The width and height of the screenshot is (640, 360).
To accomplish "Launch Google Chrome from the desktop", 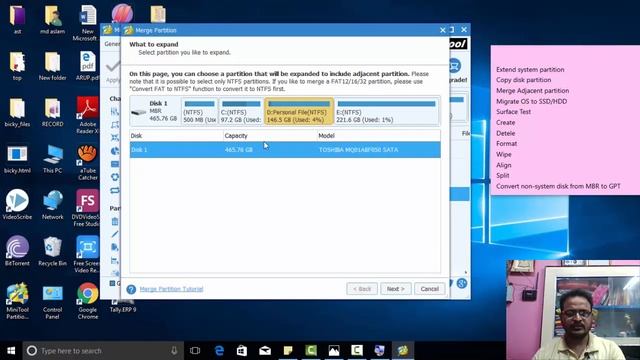I will point(88,301).
